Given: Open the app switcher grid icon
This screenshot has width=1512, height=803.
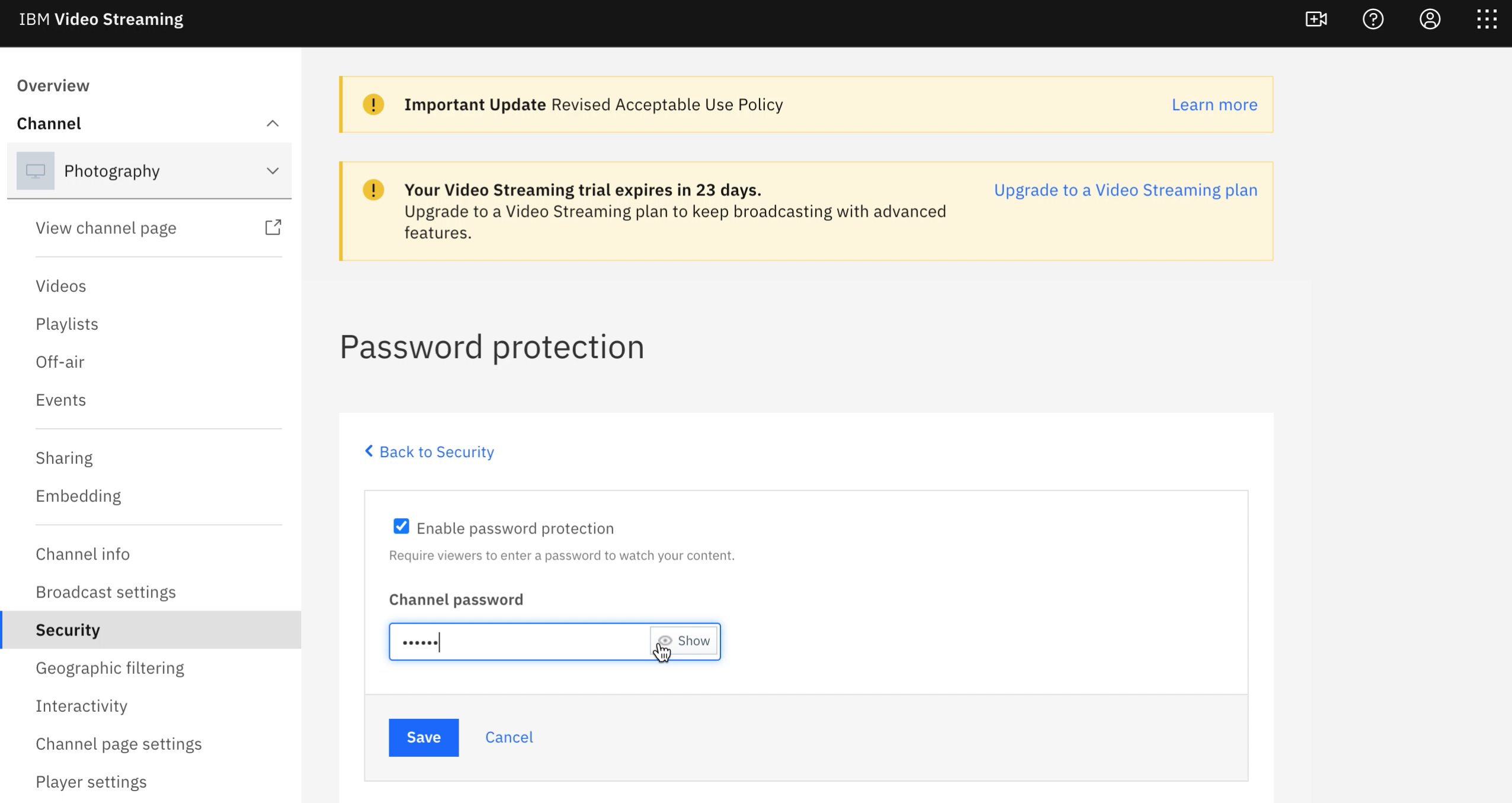Looking at the screenshot, I should pos(1487,20).
